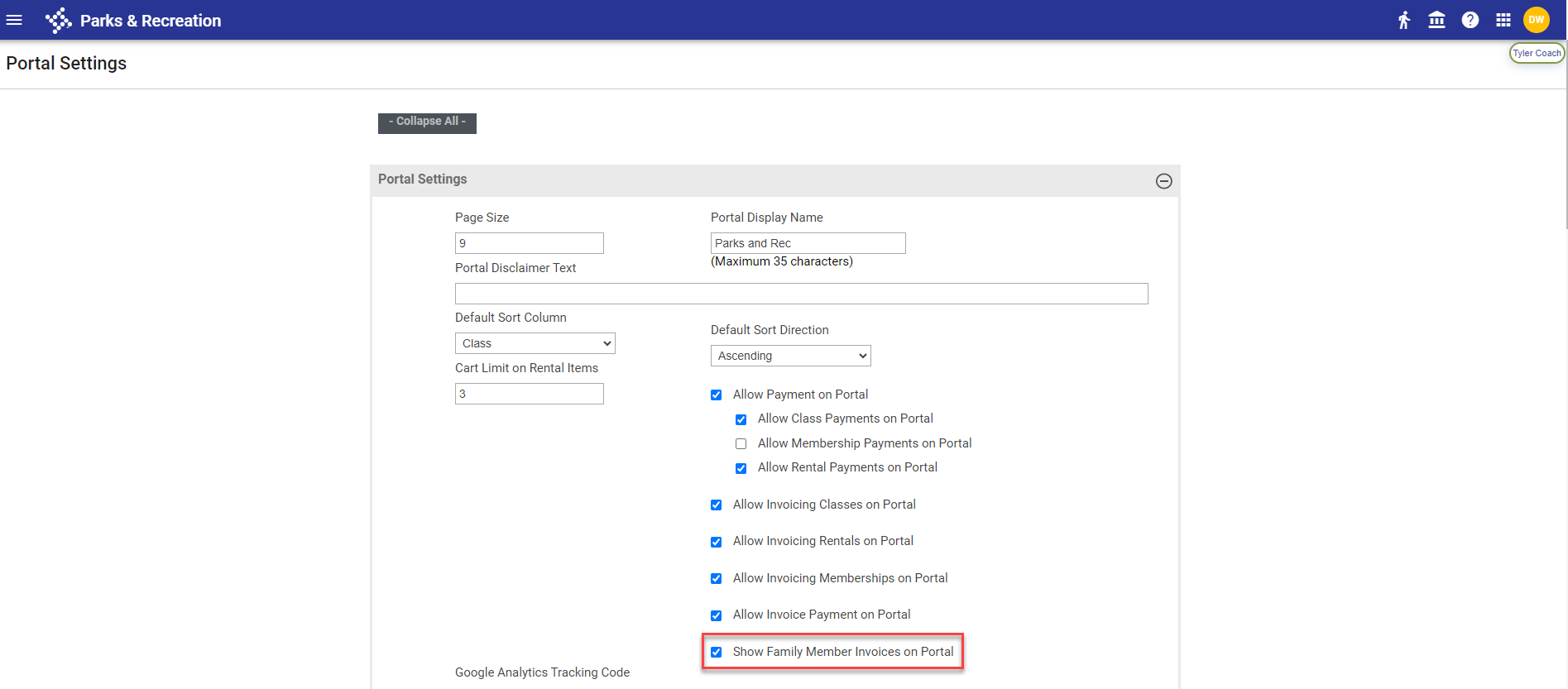
Task: Enable Allow Membership Payments on Portal
Action: (x=741, y=444)
